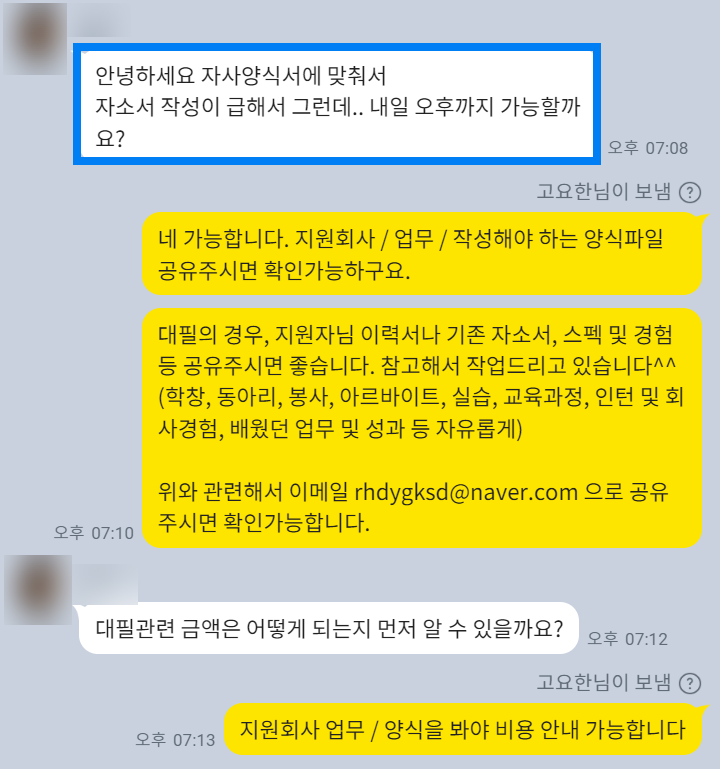Click the long yellow bubble about 대필의 경우

[422, 428]
